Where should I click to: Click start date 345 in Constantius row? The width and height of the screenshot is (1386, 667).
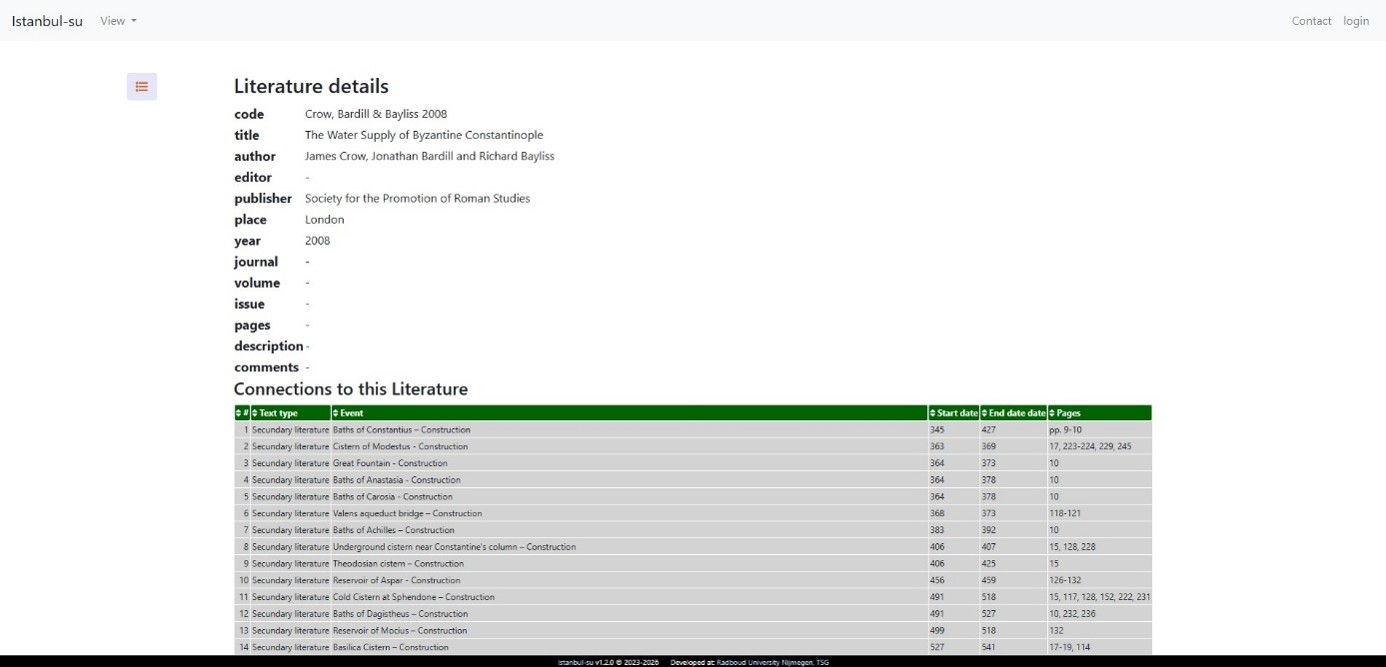click(x=937, y=430)
